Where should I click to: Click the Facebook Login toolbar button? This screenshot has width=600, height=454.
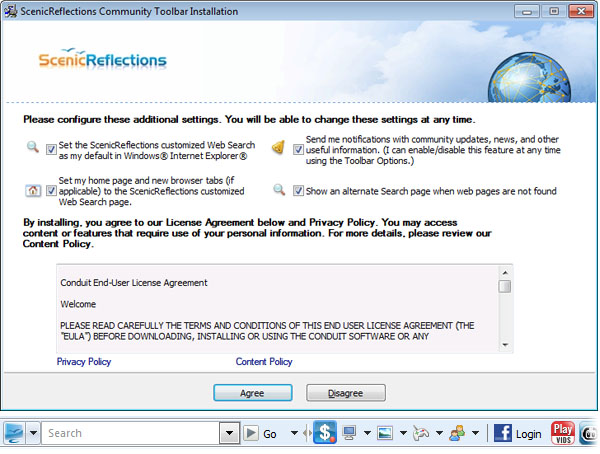[x=518, y=433]
